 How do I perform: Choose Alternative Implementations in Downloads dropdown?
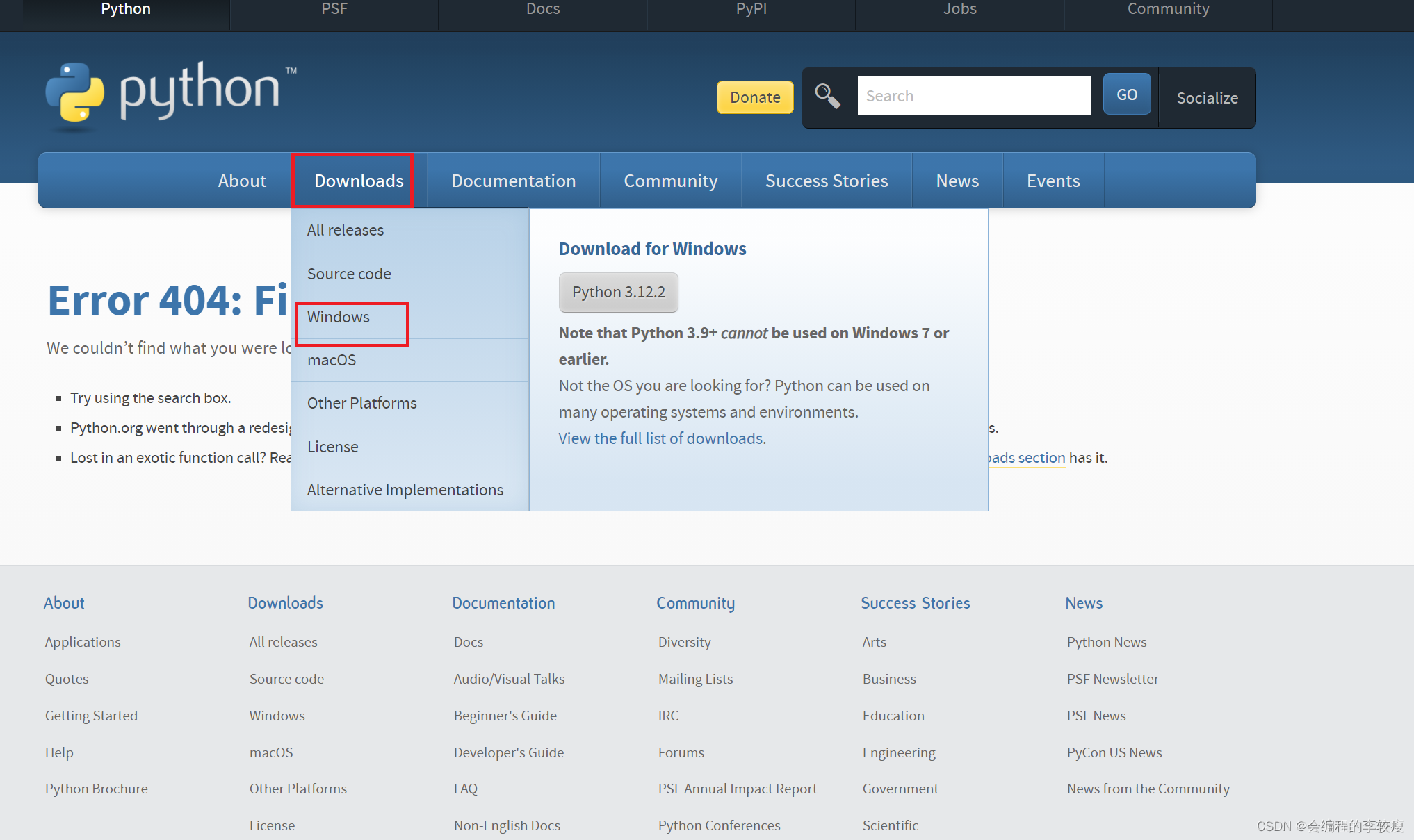pos(409,490)
